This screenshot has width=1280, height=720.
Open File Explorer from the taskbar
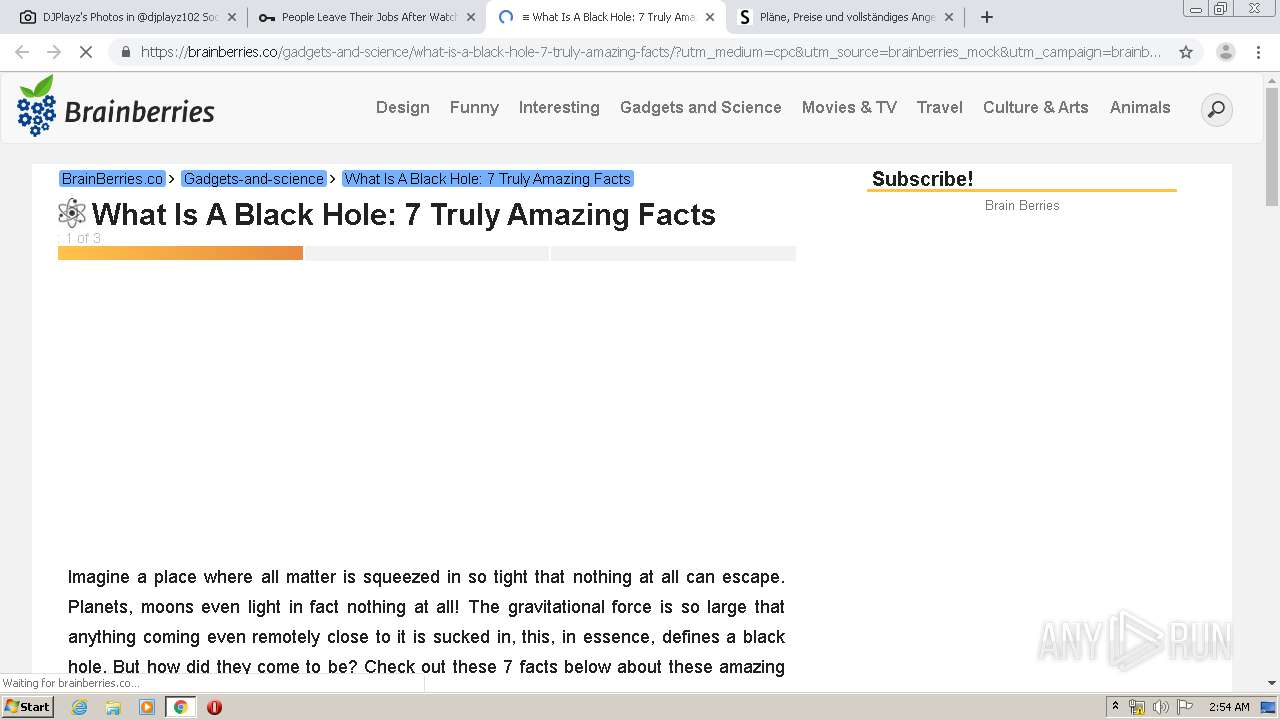113,707
